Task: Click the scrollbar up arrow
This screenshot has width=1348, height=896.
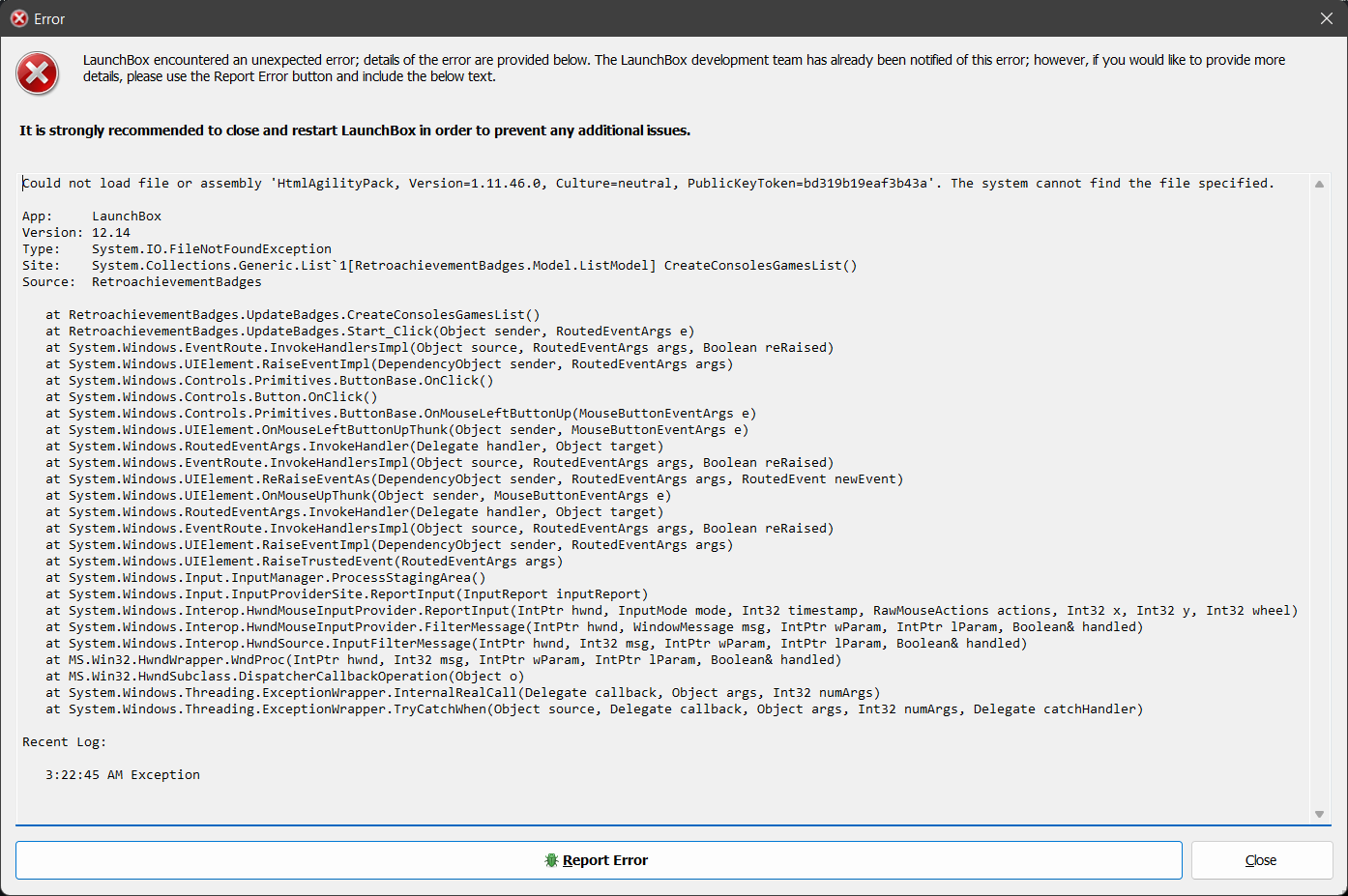Action: tap(1319, 184)
